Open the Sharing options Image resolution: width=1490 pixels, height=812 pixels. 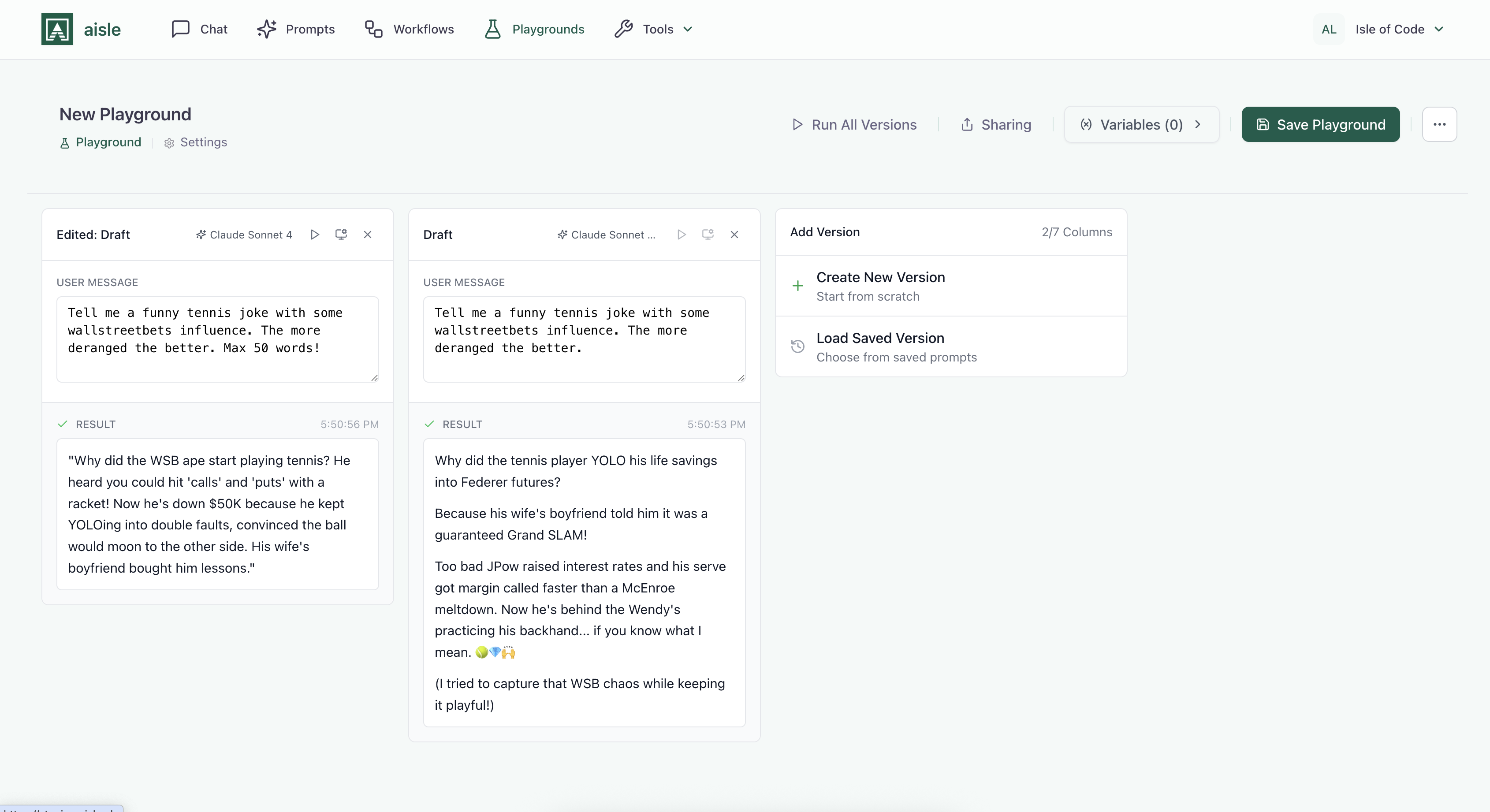(x=995, y=124)
